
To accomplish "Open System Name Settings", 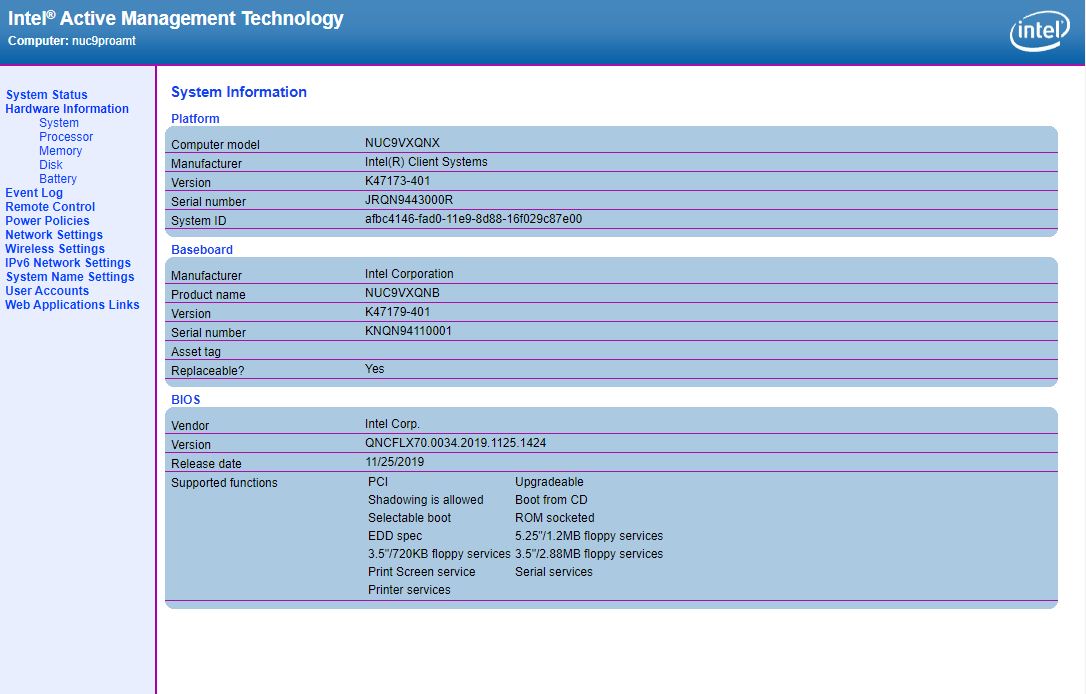I will 70,276.
